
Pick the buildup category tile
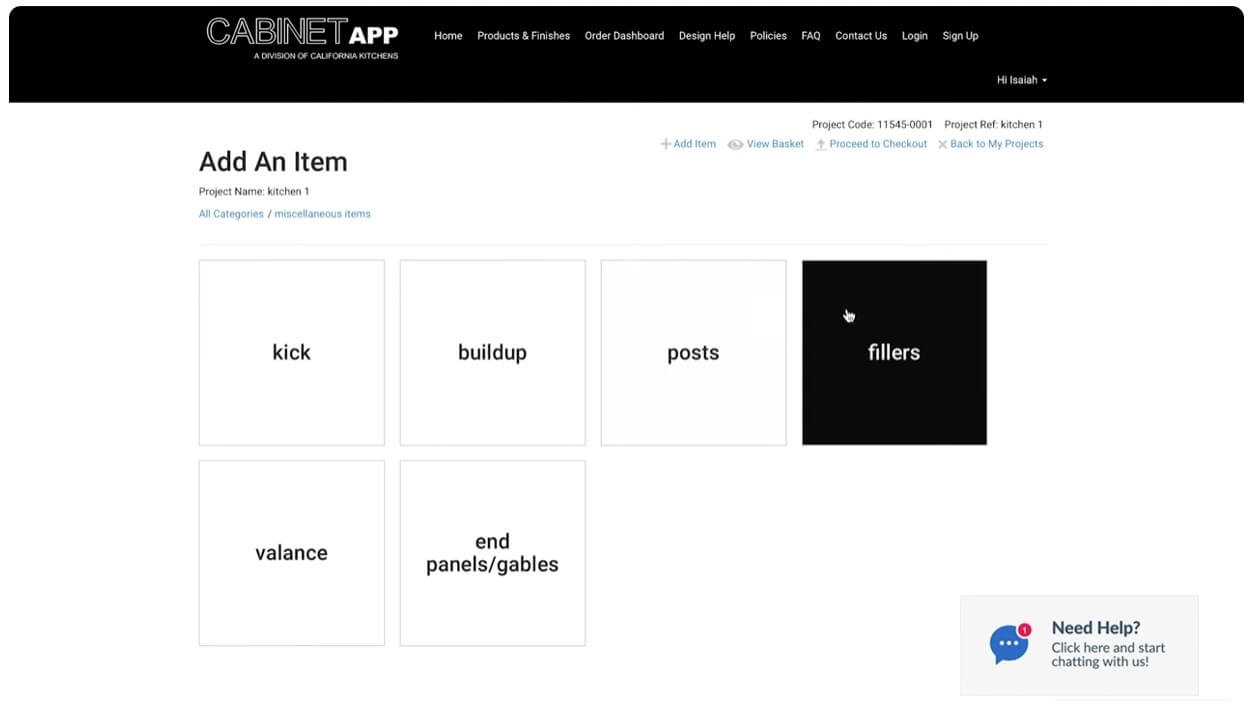click(492, 352)
